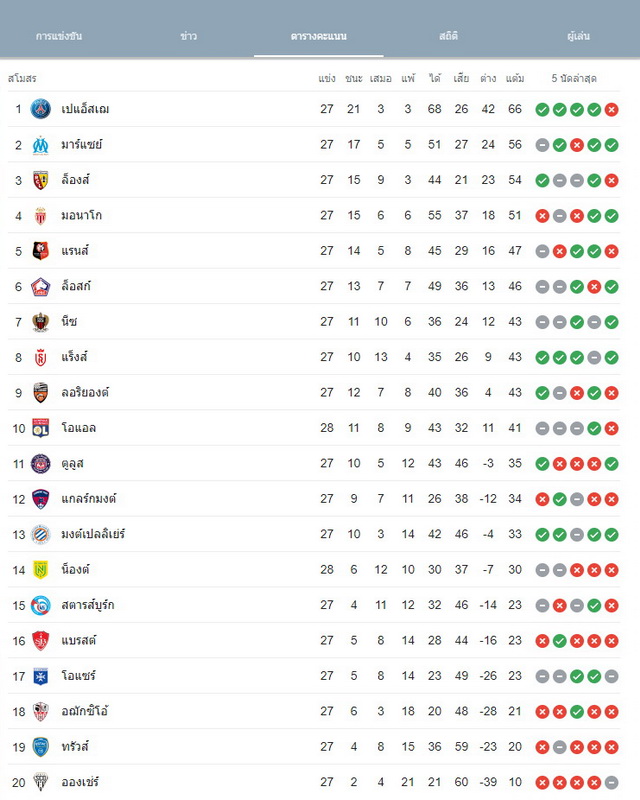
Task: Click the Strasbourg crest in row 15
Action: (40, 605)
